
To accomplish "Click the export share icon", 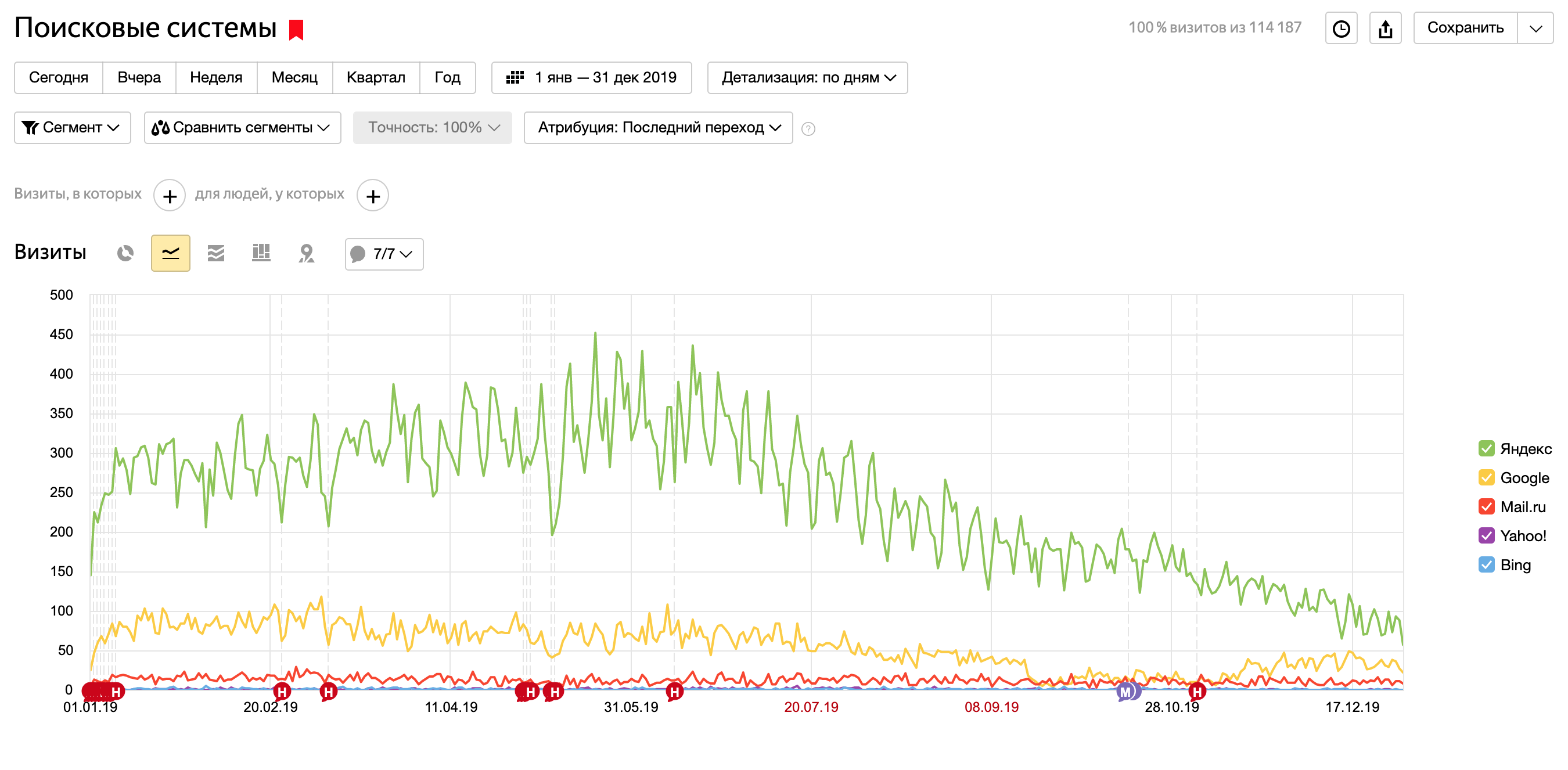I will [1385, 28].
